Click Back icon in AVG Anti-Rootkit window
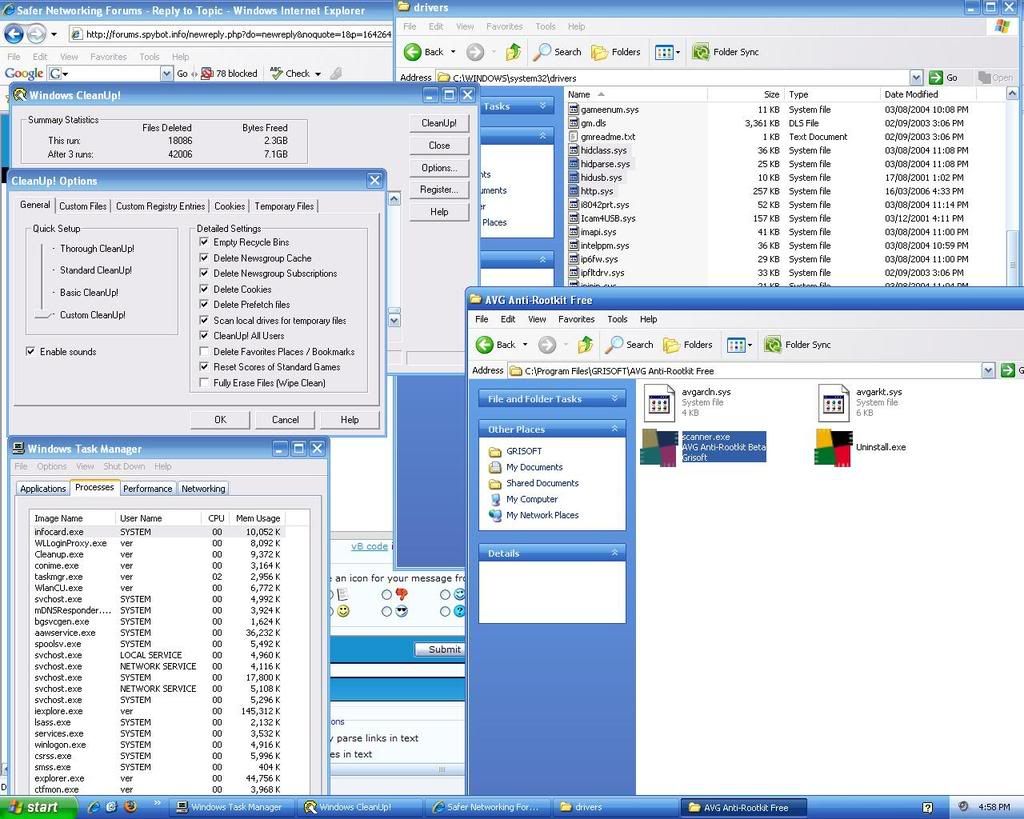The height and width of the screenshot is (819, 1024). click(485, 344)
